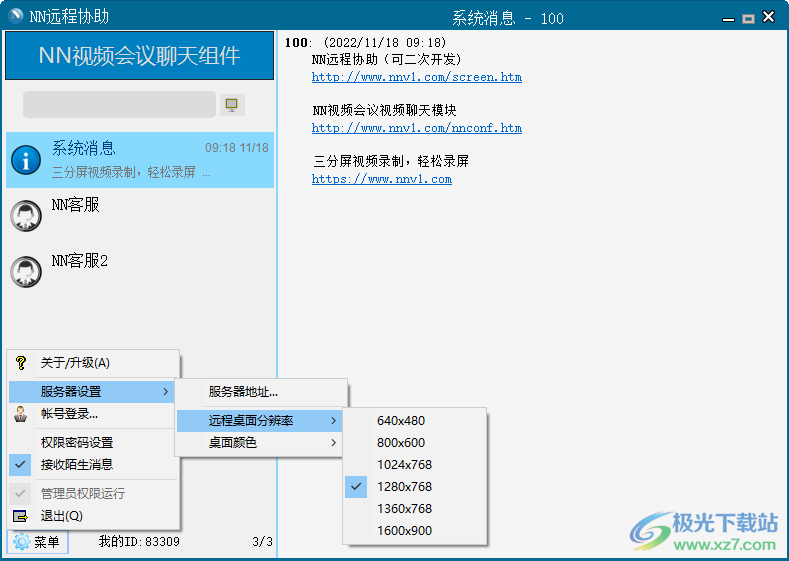The image size is (789, 561).
Task: Select the NN客服2 contact name
Action: [80, 261]
